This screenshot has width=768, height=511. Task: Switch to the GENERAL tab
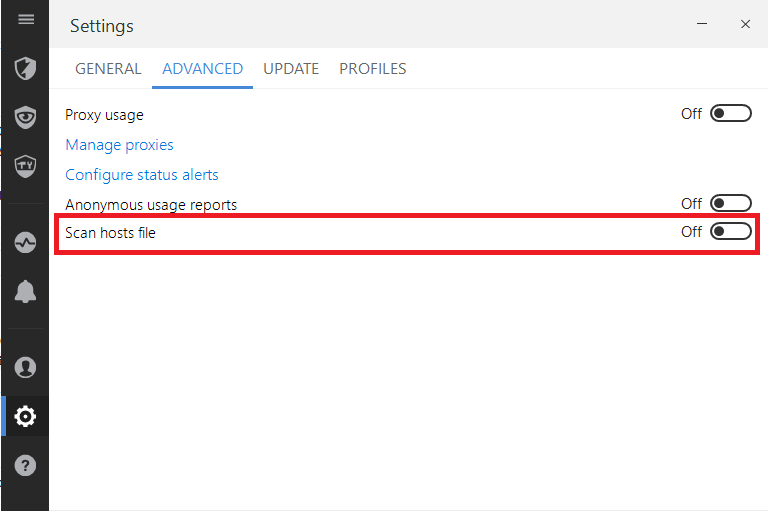pyautogui.click(x=108, y=69)
